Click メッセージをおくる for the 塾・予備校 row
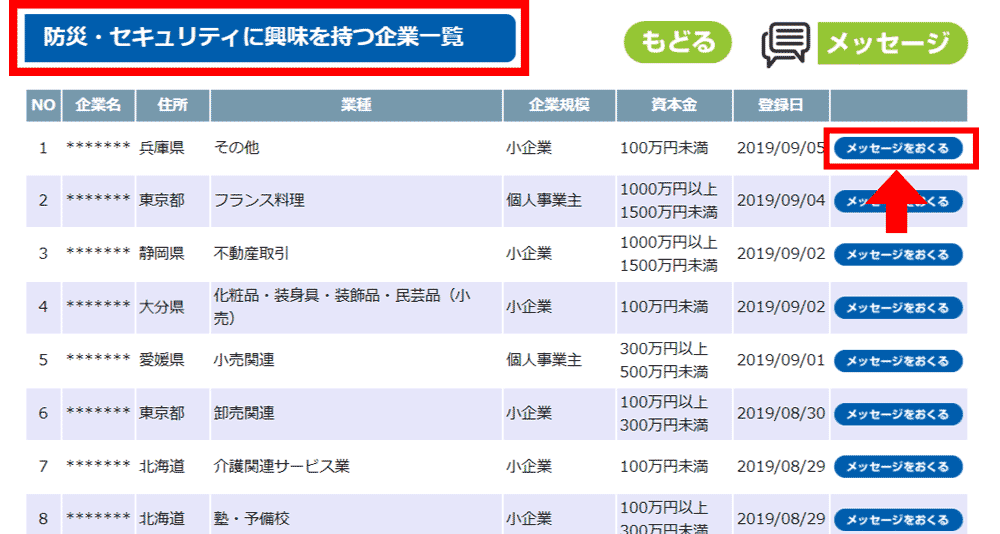This screenshot has width=1000, height=534. tap(897, 520)
